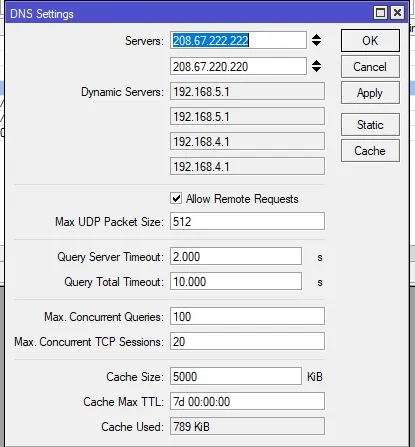Maximize the DNS Settings window
415x447 pixels.
(380, 13)
